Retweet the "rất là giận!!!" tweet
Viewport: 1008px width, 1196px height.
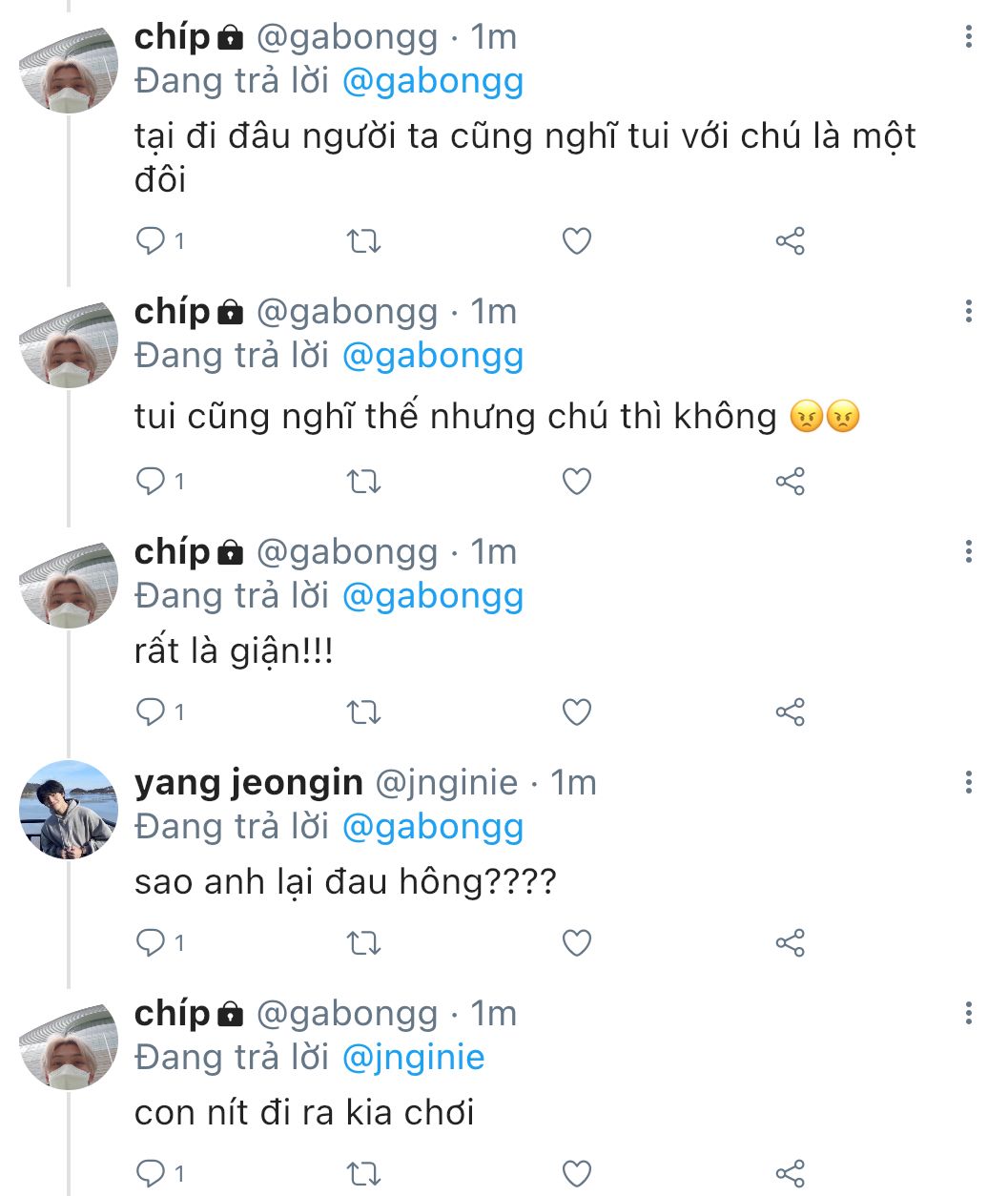[x=363, y=712]
